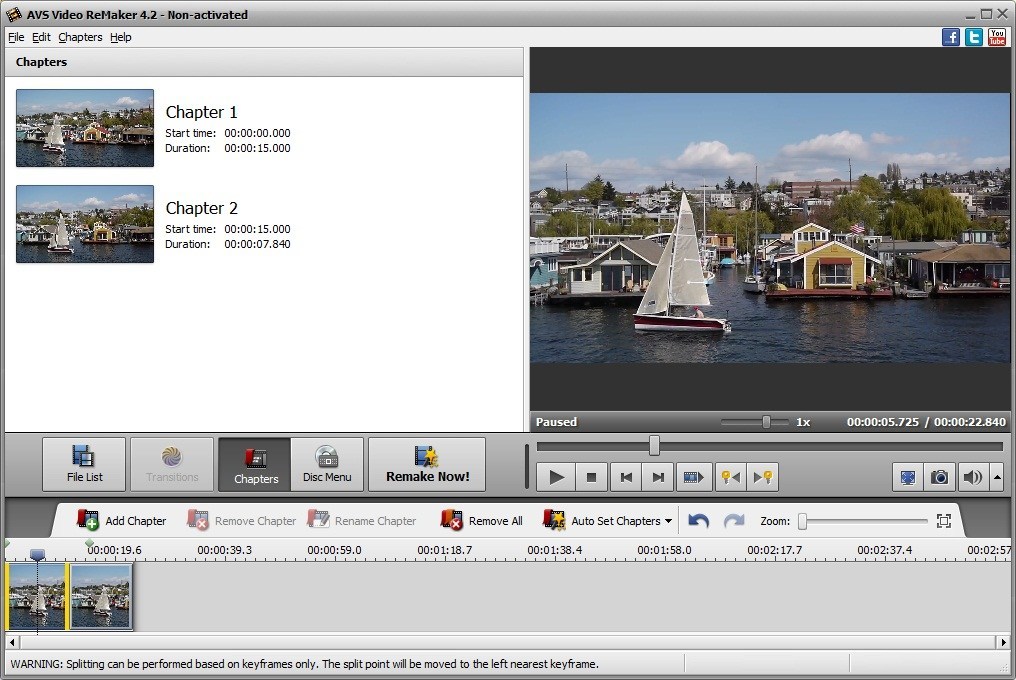Image resolution: width=1016 pixels, height=680 pixels.
Task: Jump to the previous frame
Action: [x=626, y=478]
